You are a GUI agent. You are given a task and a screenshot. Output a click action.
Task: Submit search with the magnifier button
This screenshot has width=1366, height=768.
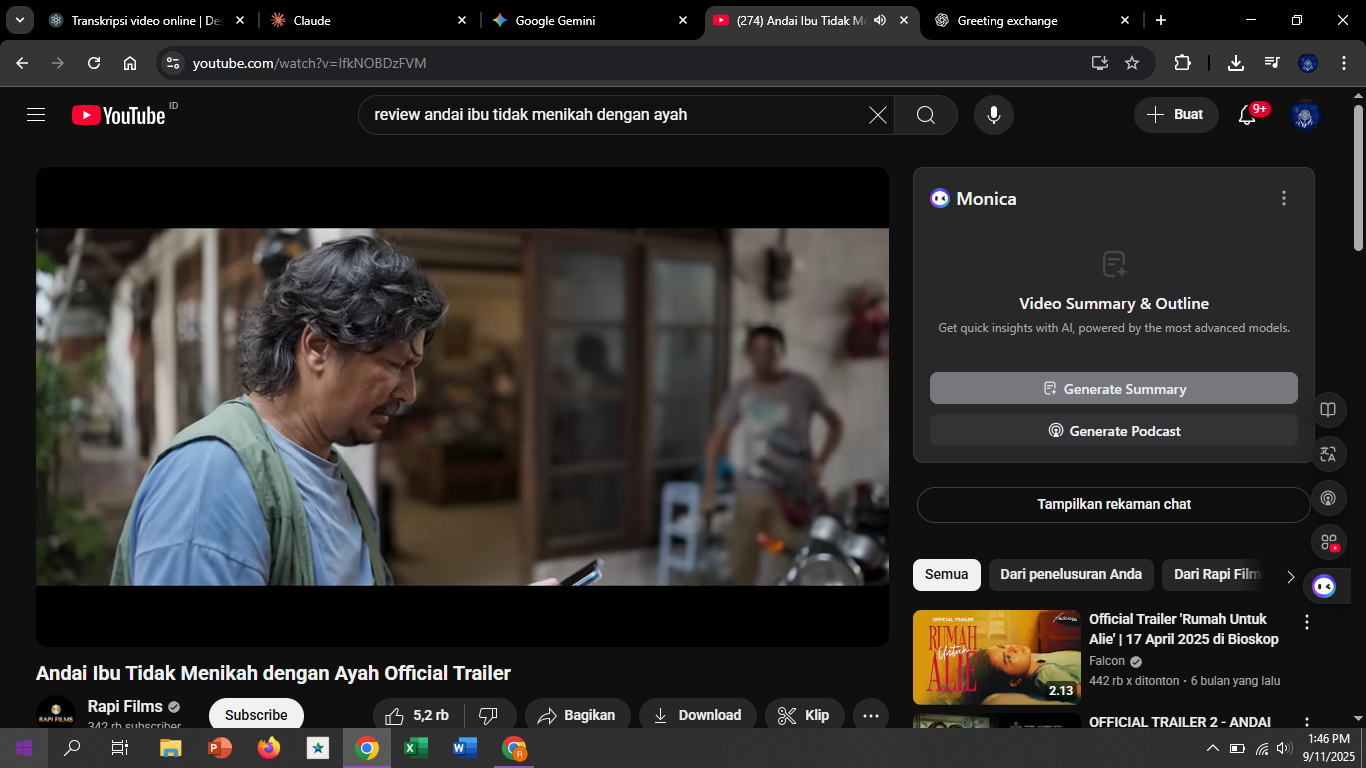pyautogui.click(x=926, y=115)
